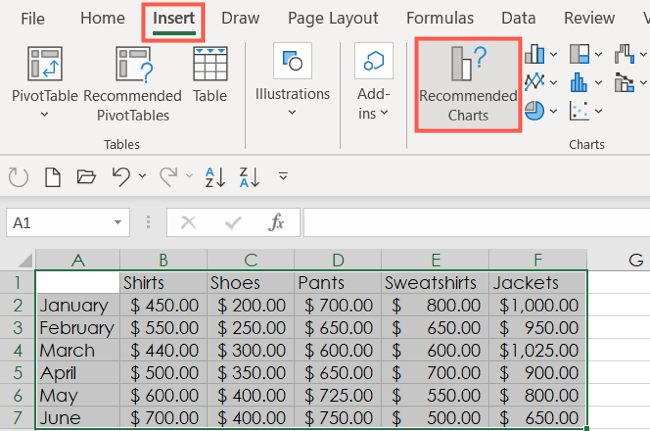This screenshot has height=431, width=650.
Task: Open the Formulas tab
Action: pyautogui.click(x=440, y=18)
